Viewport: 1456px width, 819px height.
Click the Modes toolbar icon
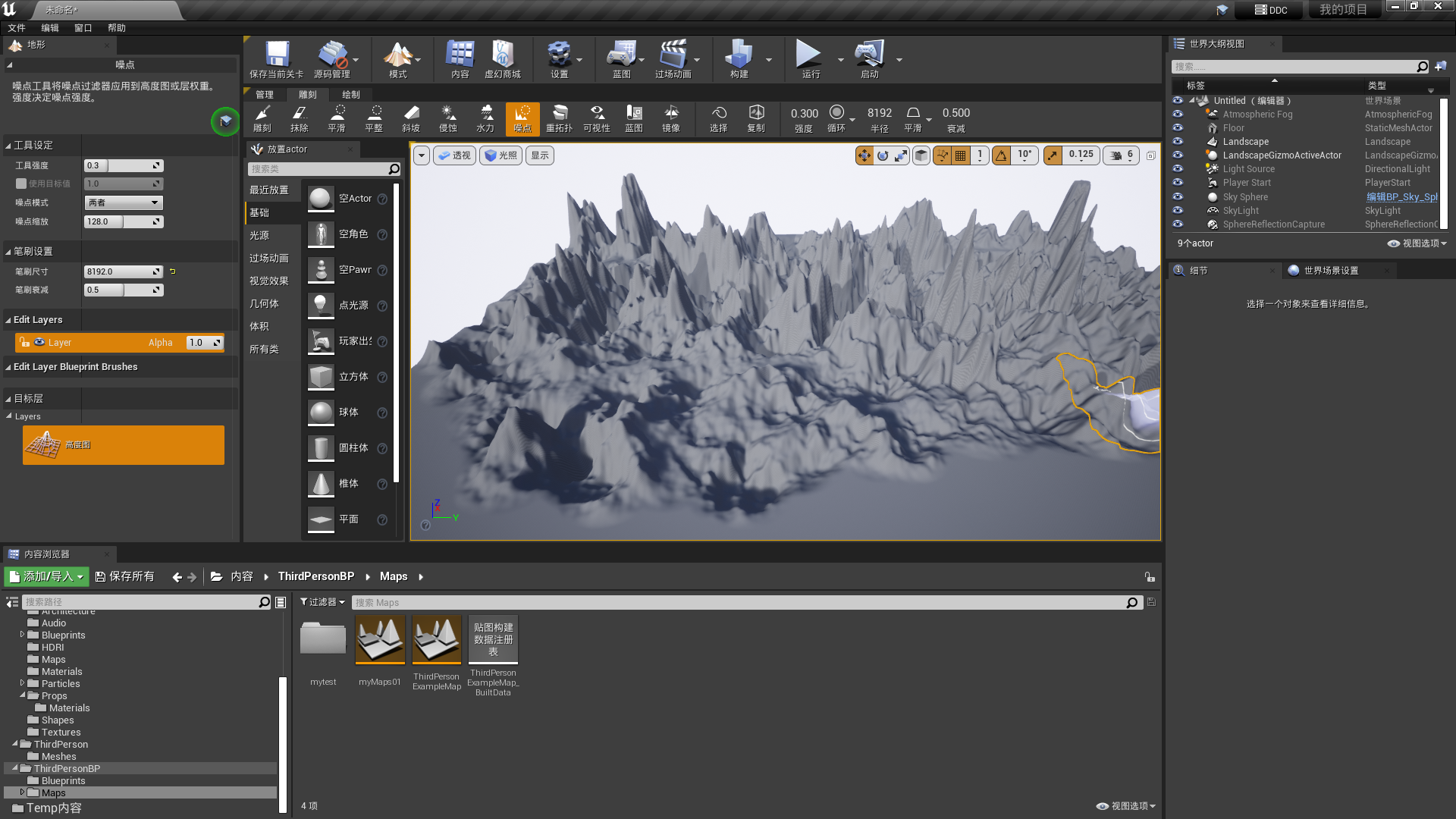[x=397, y=59]
